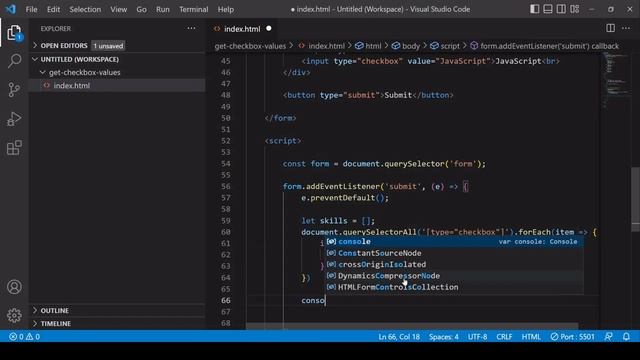Open the Accounts menu icon

tap(14, 287)
